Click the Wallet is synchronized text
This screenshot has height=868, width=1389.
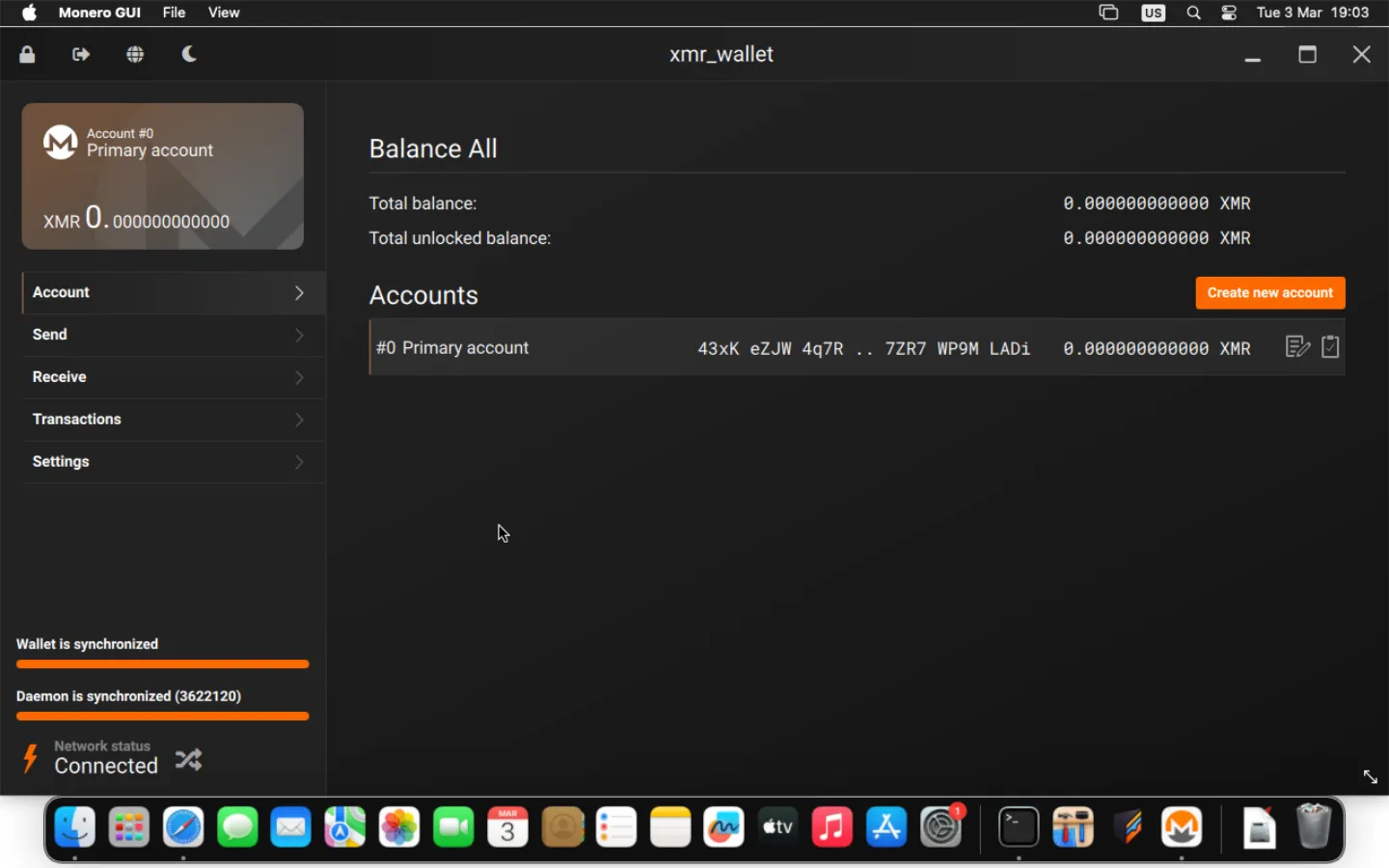[87, 644]
